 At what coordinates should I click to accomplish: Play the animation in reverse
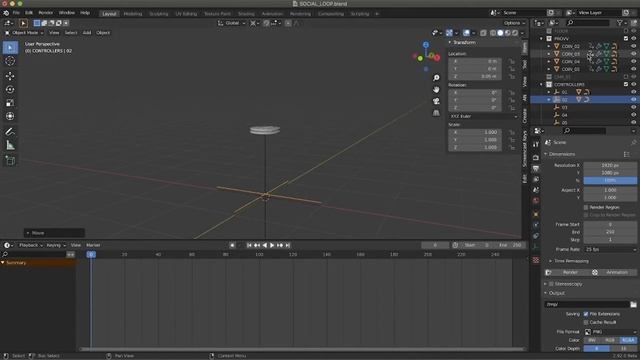(x=264, y=245)
